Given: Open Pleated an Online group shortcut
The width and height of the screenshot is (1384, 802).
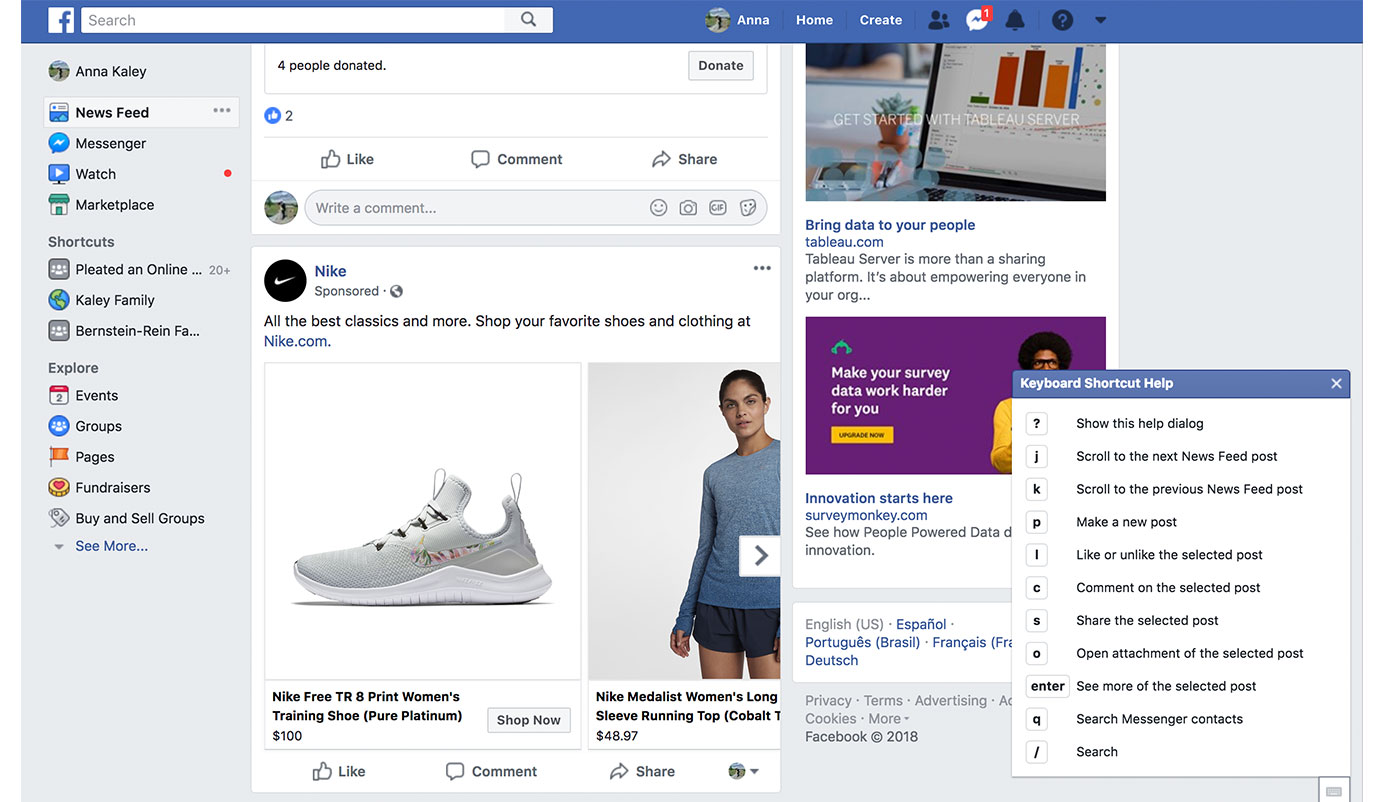Looking at the screenshot, I should (x=139, y=269).
